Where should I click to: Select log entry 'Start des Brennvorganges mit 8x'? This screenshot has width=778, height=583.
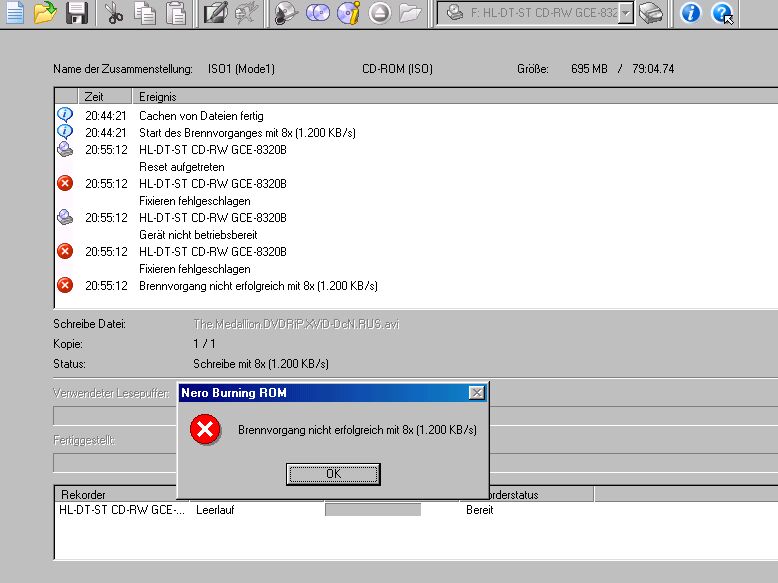[x=247, y=133]
